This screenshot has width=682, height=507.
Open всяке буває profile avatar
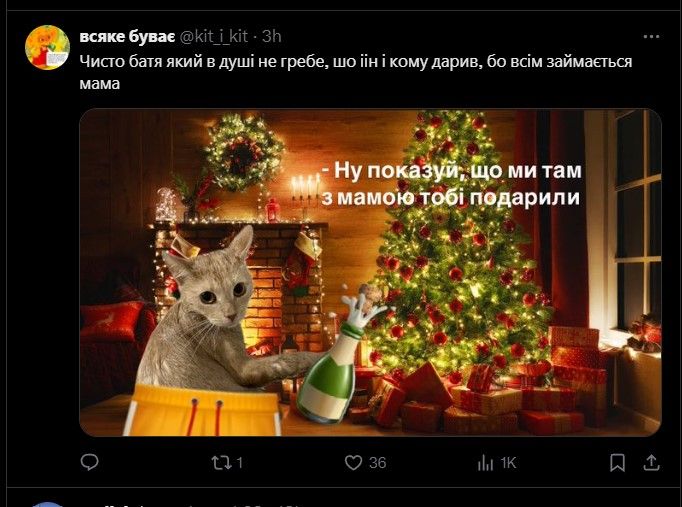tap(47, 47)
